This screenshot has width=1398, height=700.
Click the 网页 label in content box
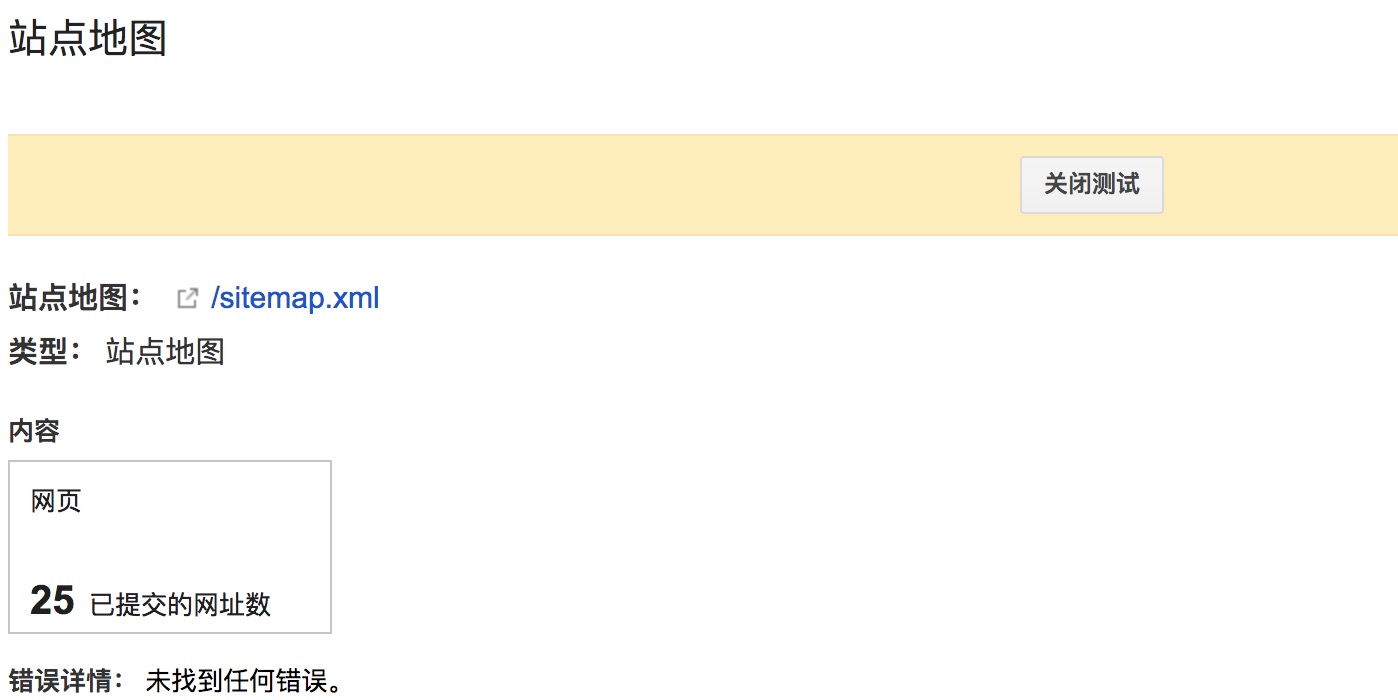(56, 500)
